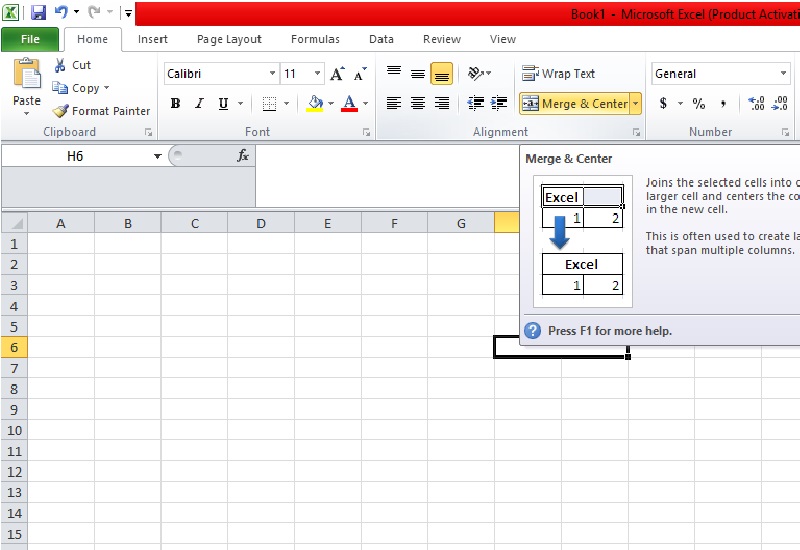Apply Percent Style format
The width and height of the screenshot is (800, 550).
(x=698, y=104)
